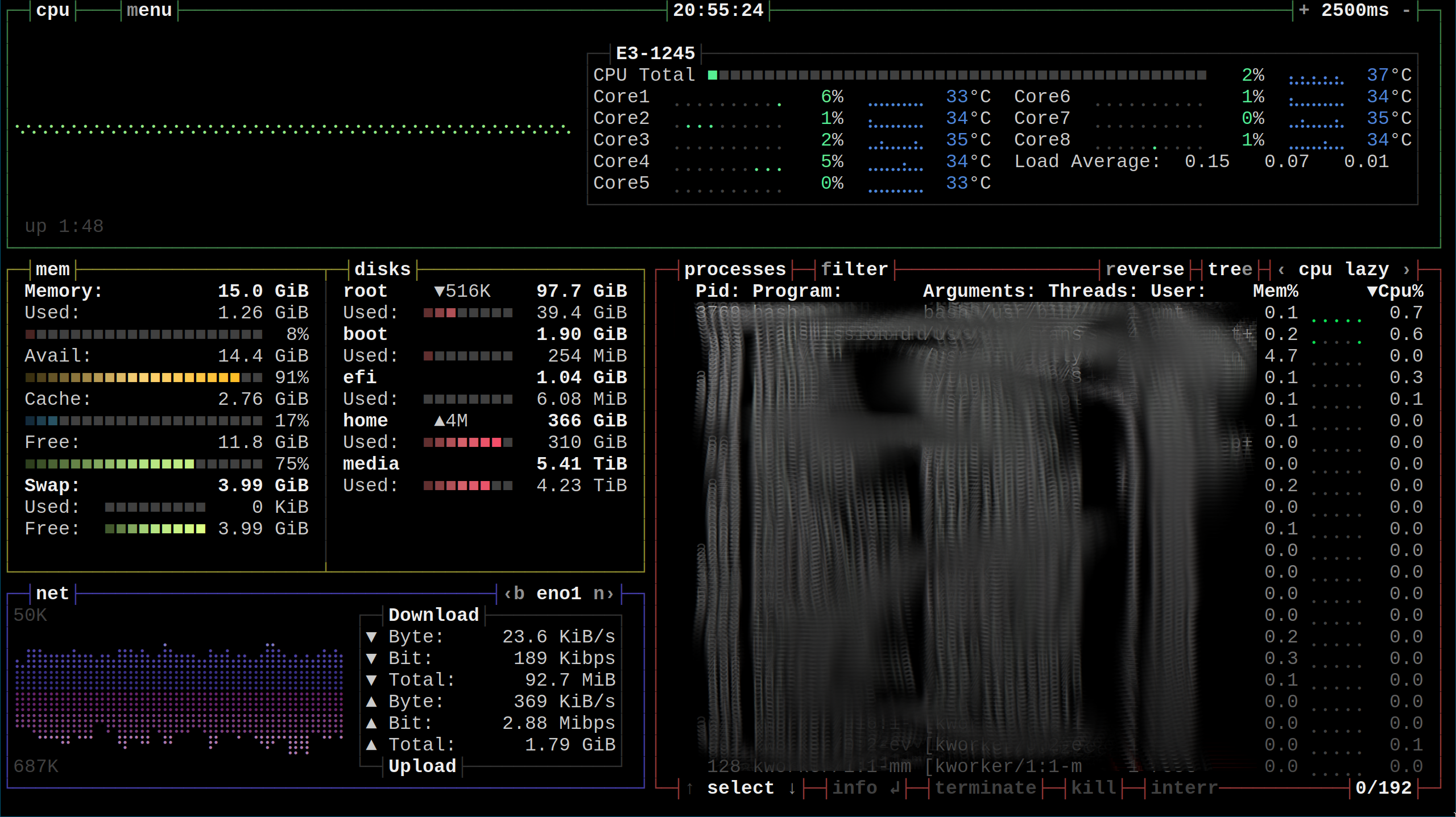Click the Upload section title
The image size is (1456, 817).
point(423,766)
